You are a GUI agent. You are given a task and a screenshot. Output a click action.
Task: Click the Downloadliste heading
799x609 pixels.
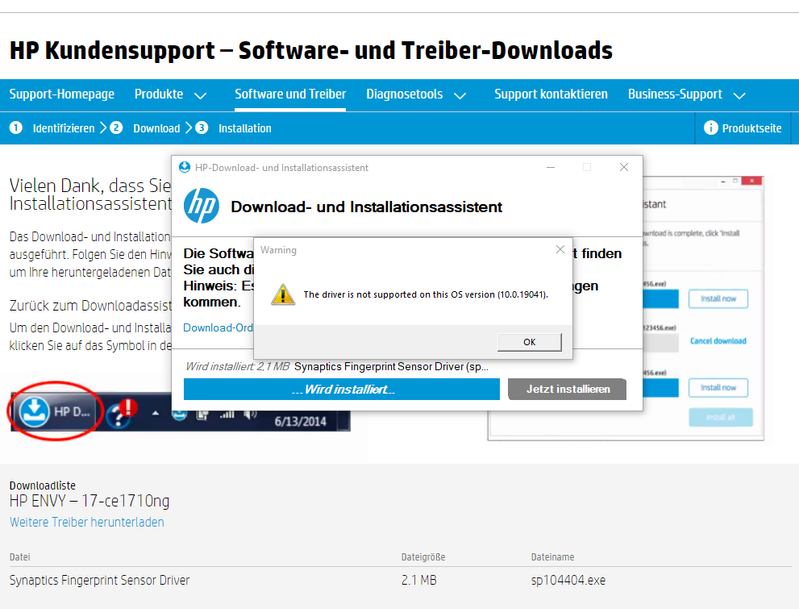tap(42, 486)
